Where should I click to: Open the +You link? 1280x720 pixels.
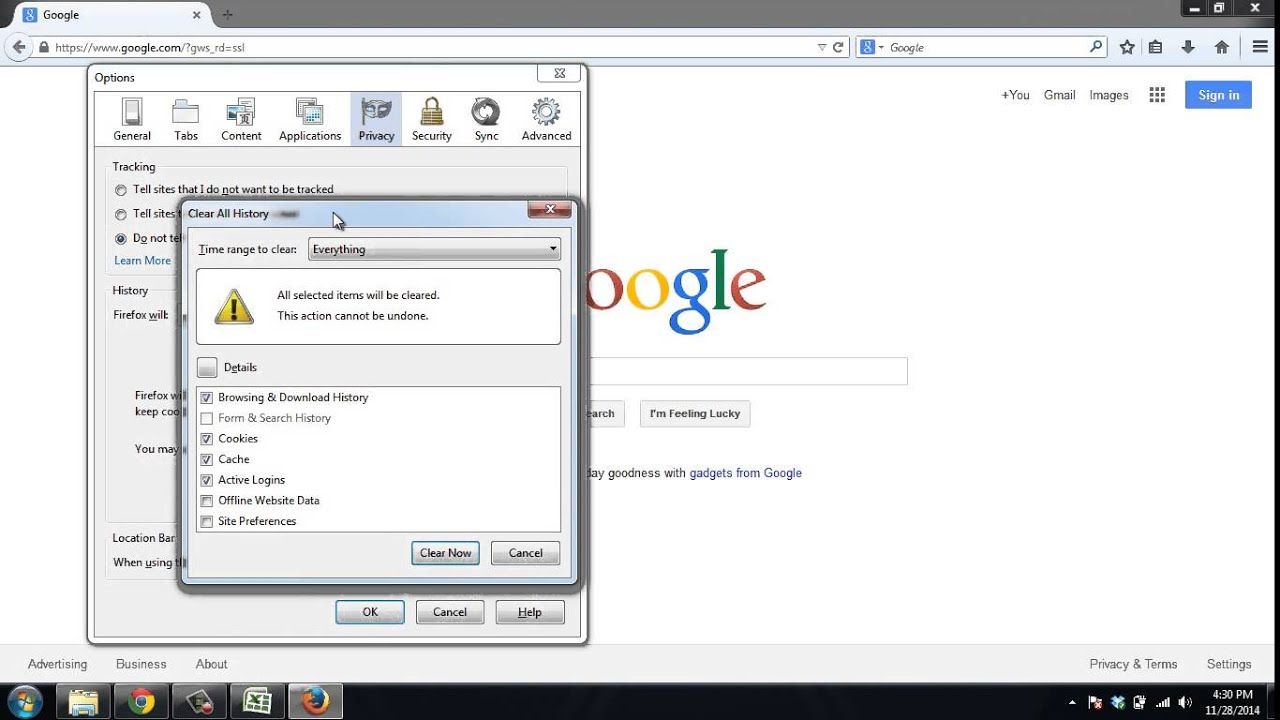point(1015,95)
